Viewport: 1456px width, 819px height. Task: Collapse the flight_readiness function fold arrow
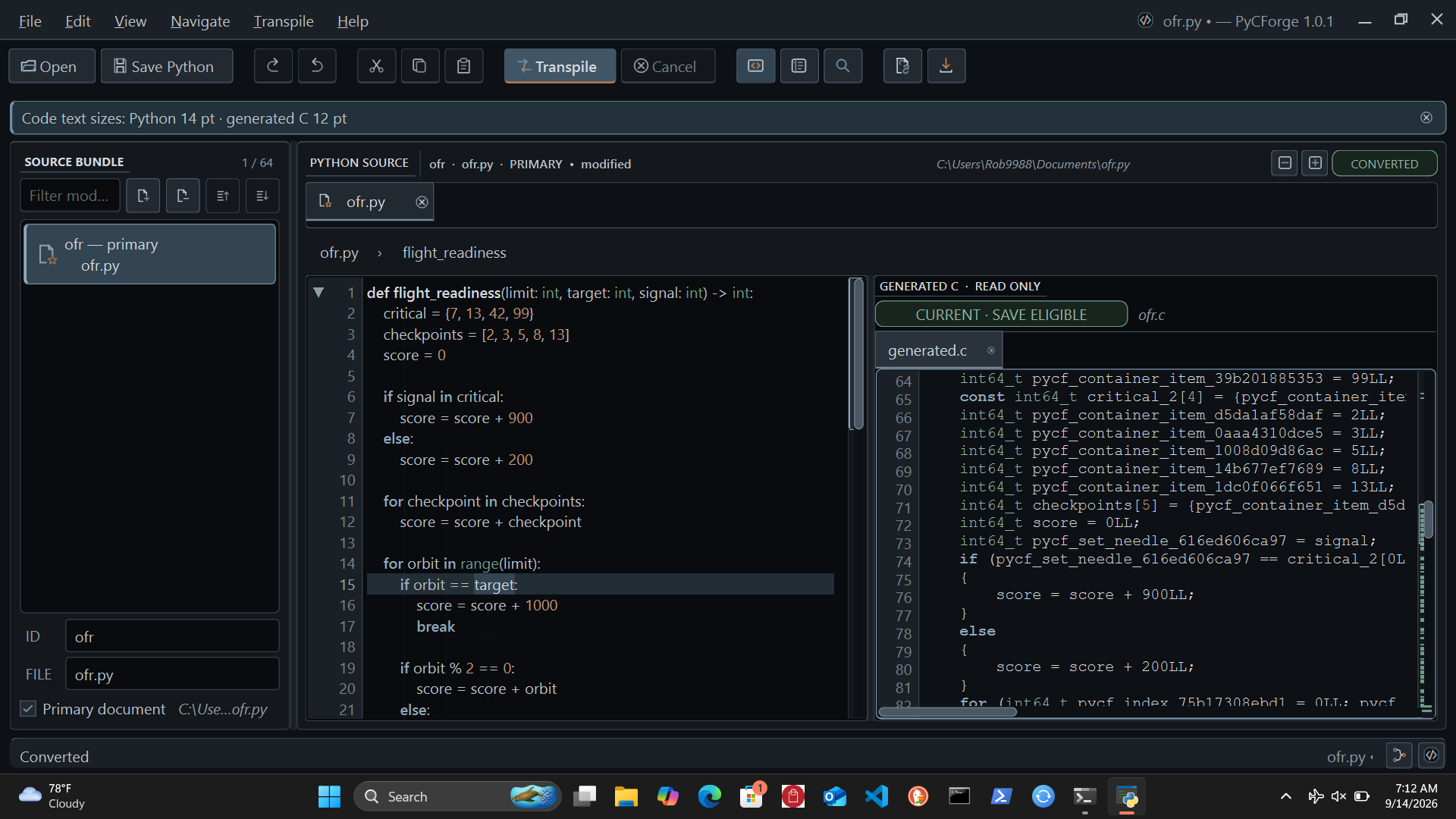pyautogui.click(x=318, y=292)
